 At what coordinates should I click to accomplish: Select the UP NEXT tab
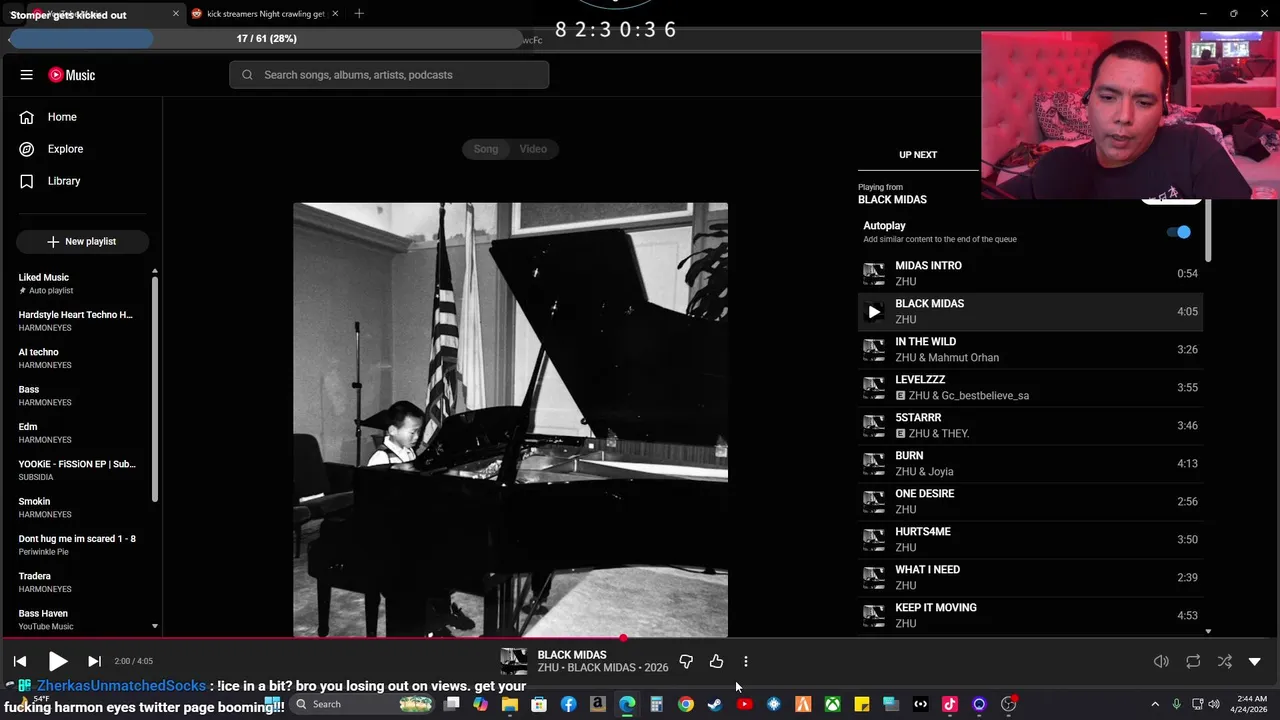coord(918,155)
